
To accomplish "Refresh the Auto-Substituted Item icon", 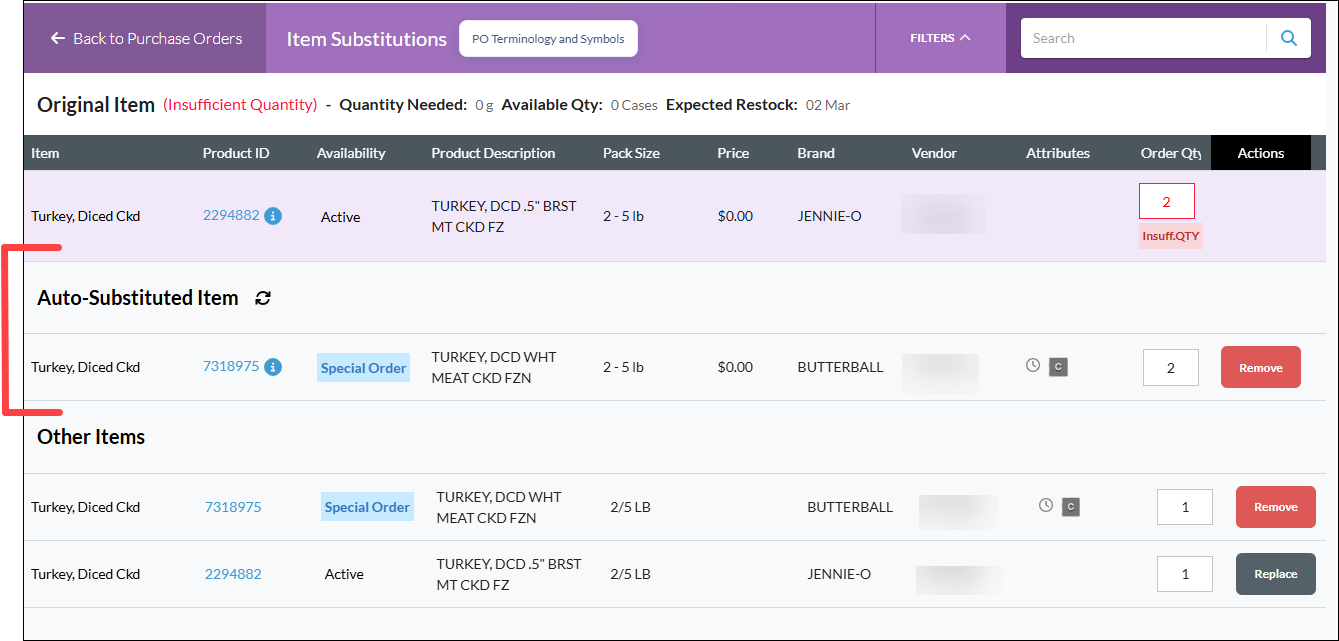I will coord(263,298).
